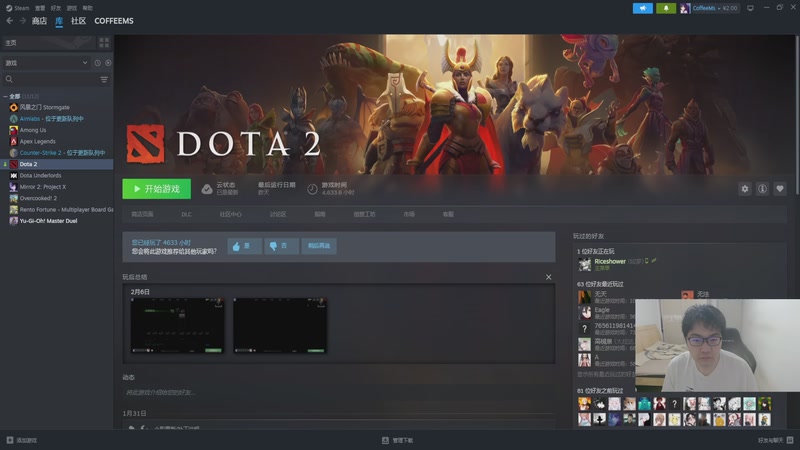The width and height of the screenshot is (800, 450).
Task: Focus the library search field
Action: tap(50, 80)
